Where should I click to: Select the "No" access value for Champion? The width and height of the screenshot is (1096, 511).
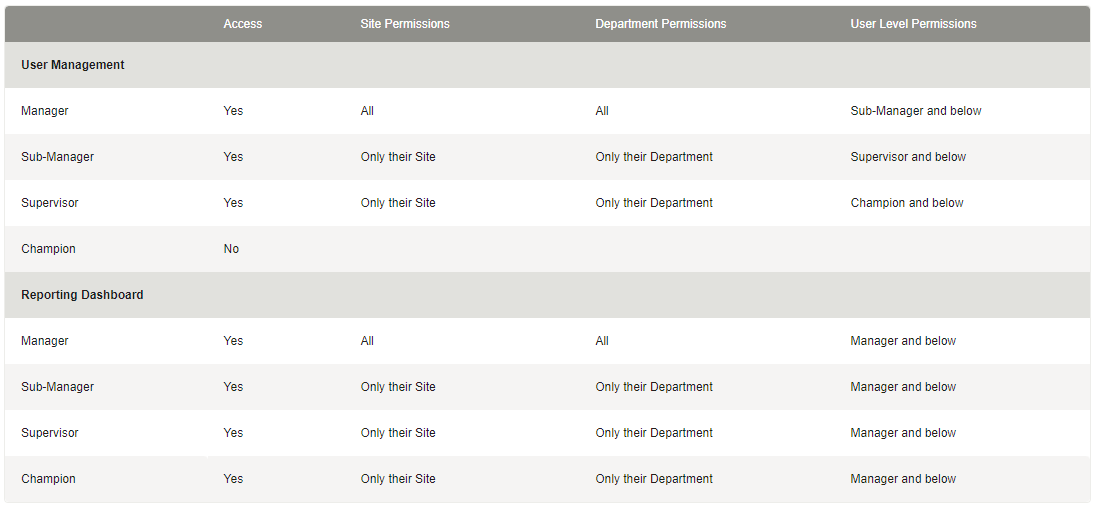pyautogui.click(x=232, y=249)
